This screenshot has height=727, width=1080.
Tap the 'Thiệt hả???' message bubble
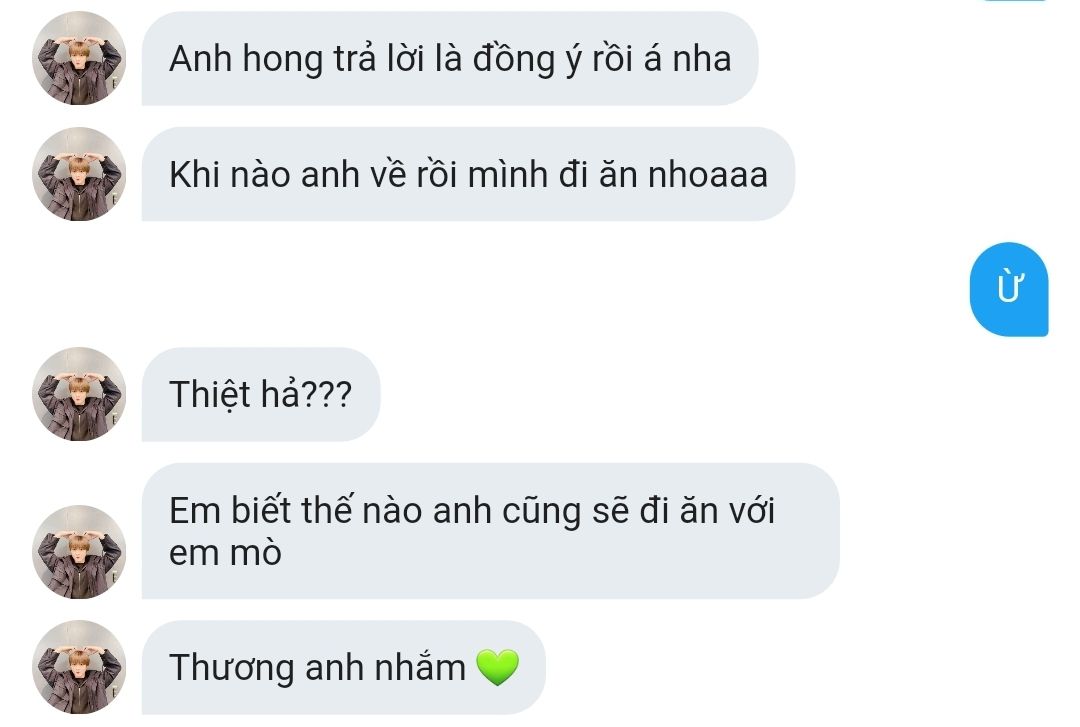261,394
